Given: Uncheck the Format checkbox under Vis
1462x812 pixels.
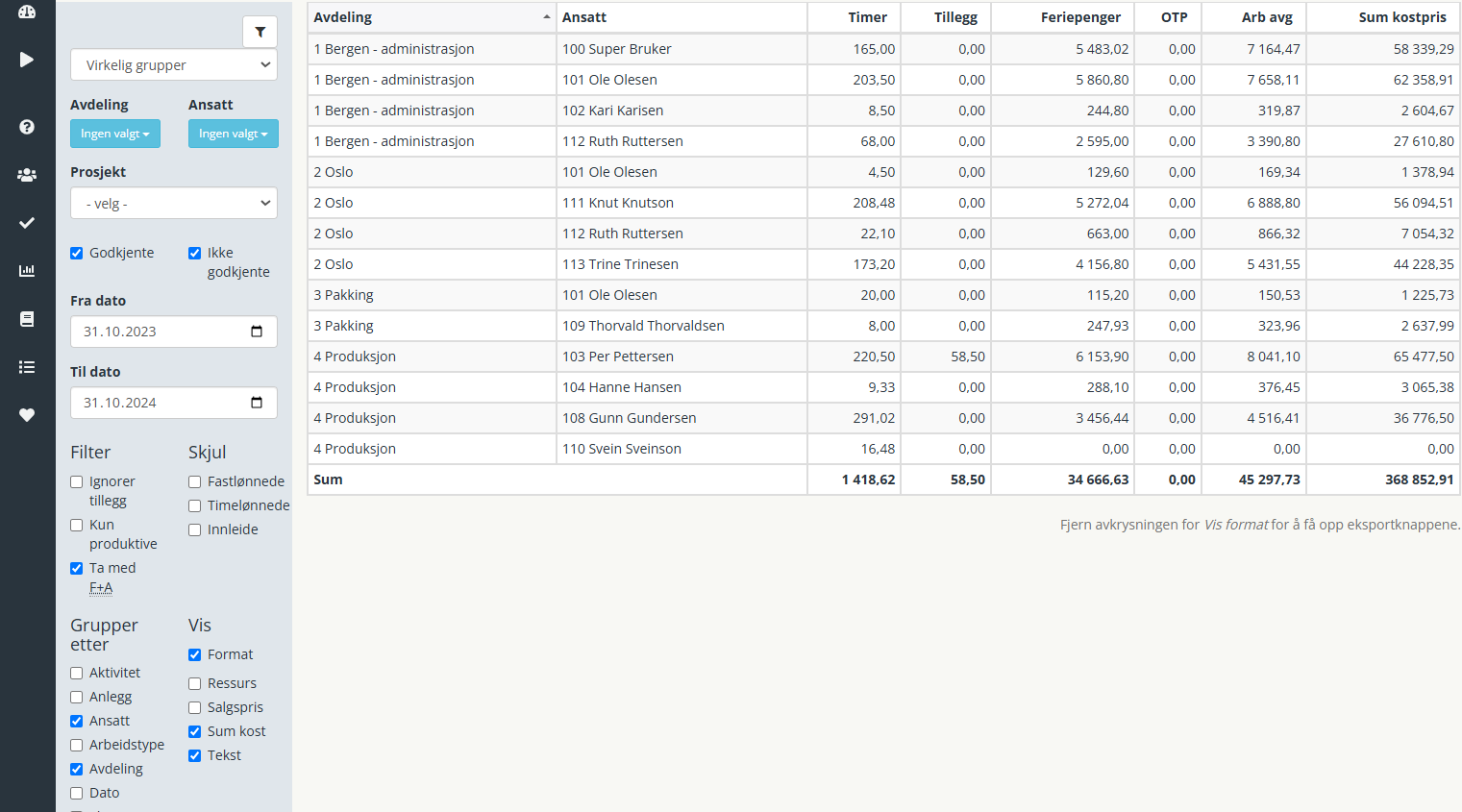Looking at the screenshot, I should [195, 655].
